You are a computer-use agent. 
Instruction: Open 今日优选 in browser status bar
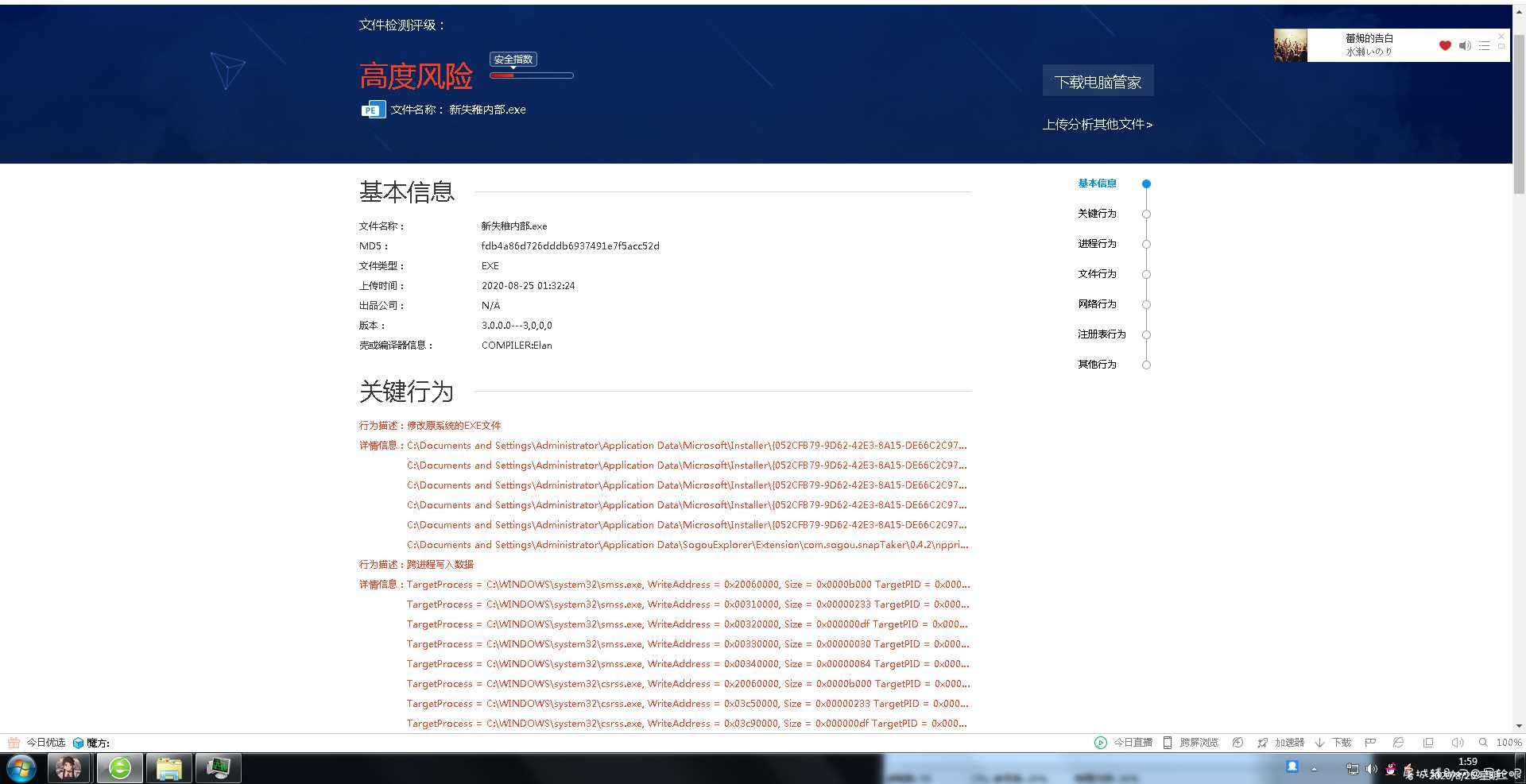click(x=37, y=743)
